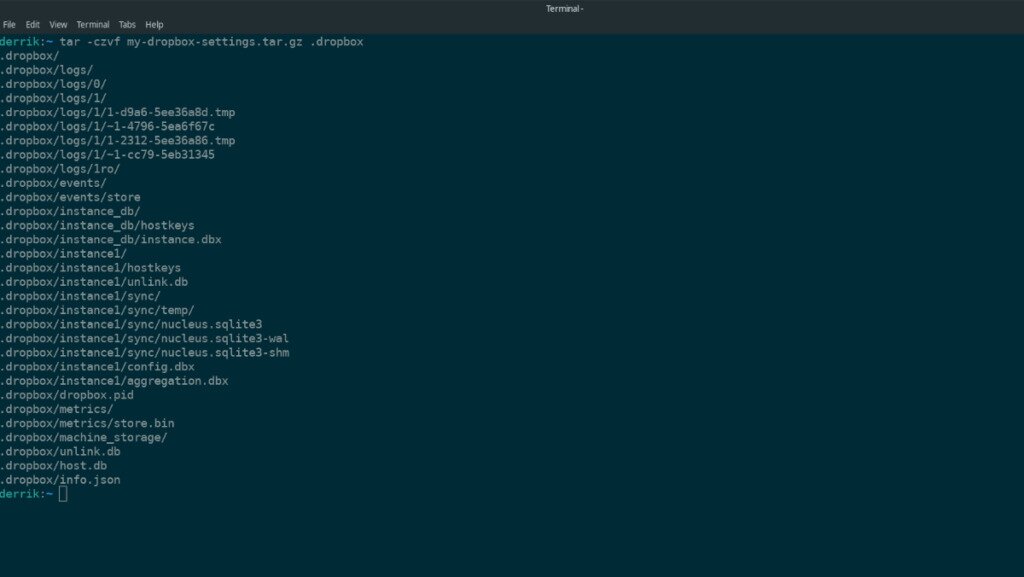
Task: Open the View menu
Action: tap(57, 24)
